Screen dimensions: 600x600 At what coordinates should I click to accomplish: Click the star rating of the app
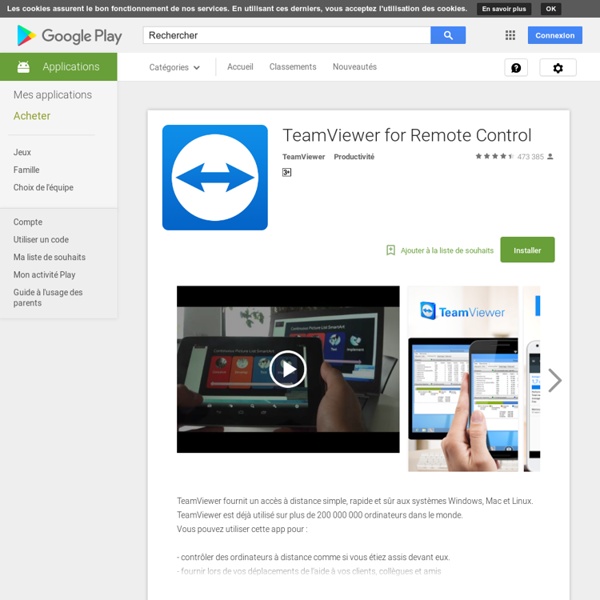tap(494, 157)
